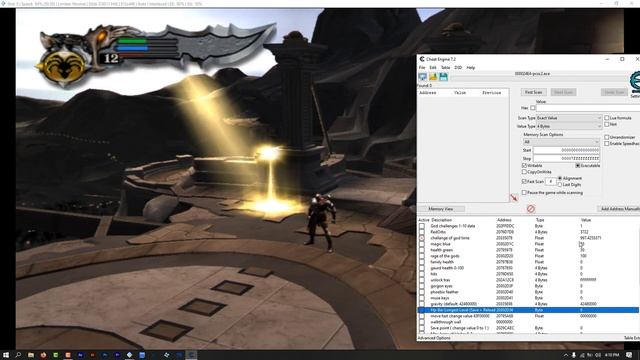Screen dimensions: 640x360
Task: Activate the rage of the gods checkbox
Action: pyautogui.click(x=422, y=256)
